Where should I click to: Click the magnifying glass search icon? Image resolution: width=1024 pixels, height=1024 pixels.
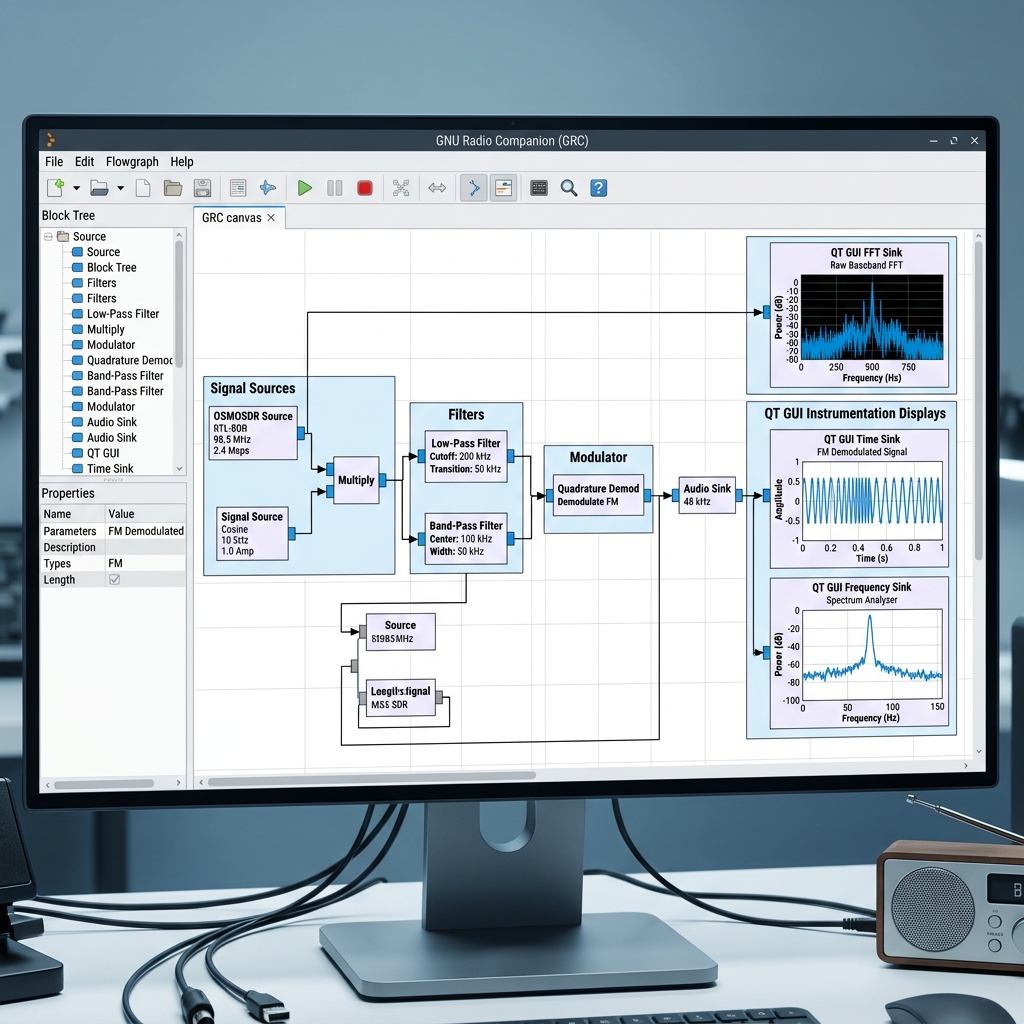click(569, 188)
